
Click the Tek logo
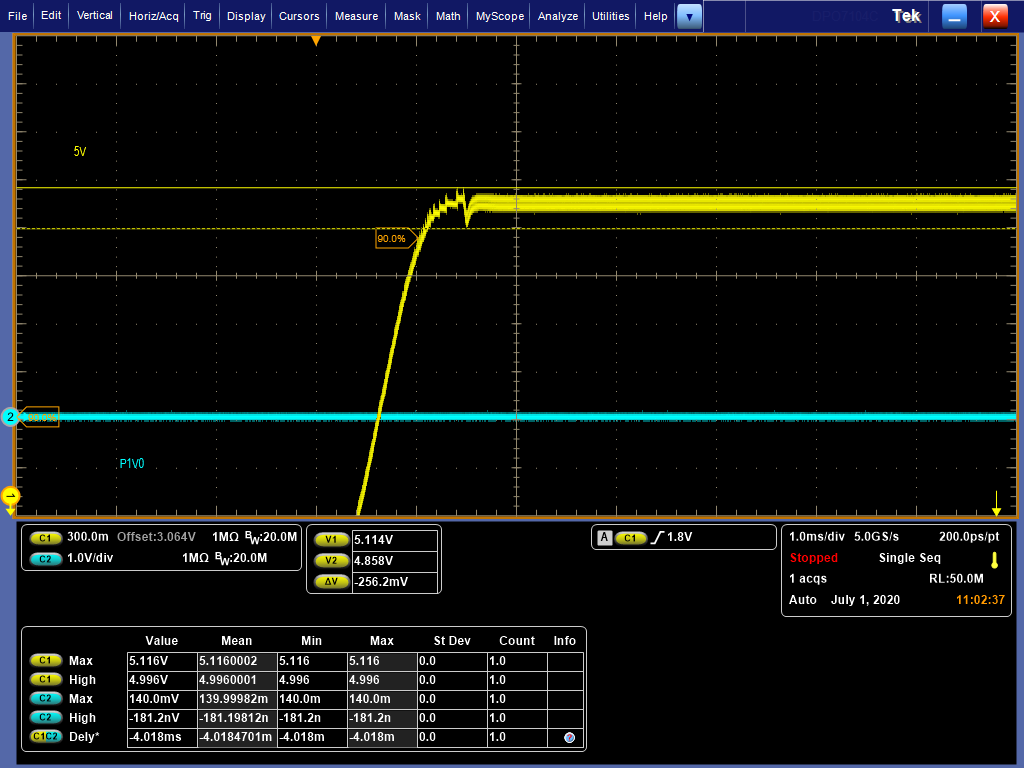[x=906, y=16]
